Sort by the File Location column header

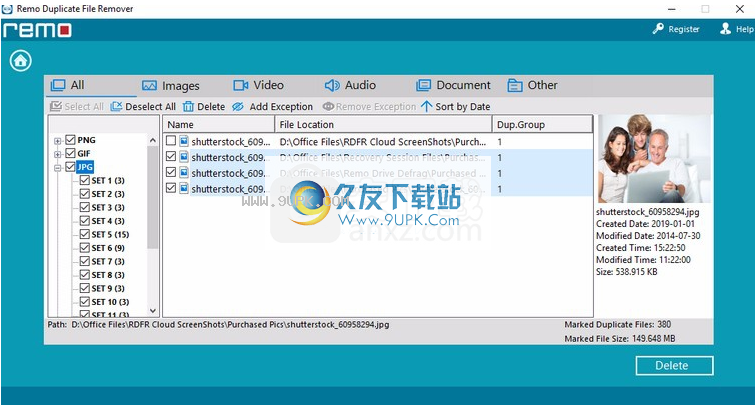click(x=383, y=124)
